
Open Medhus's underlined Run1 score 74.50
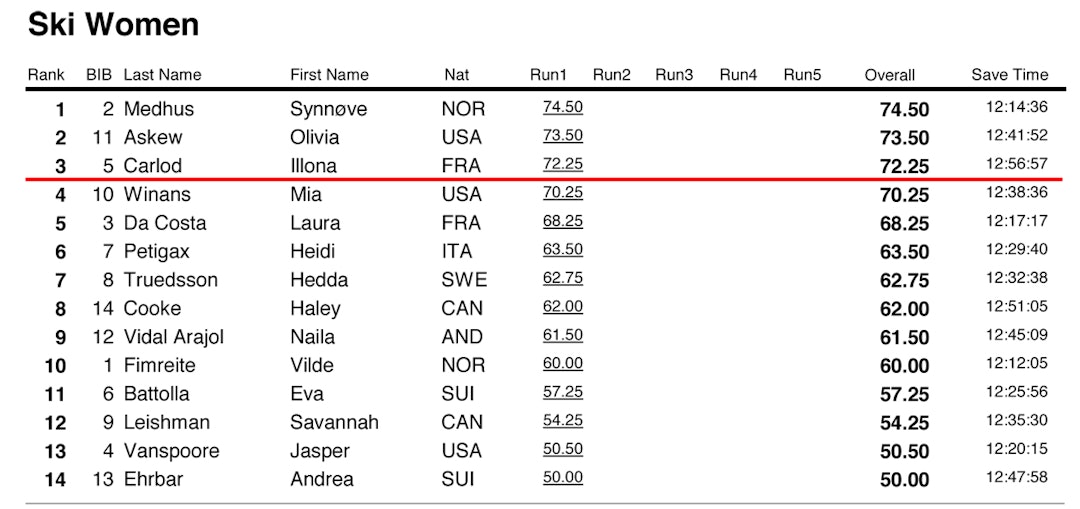pos(562,107)
